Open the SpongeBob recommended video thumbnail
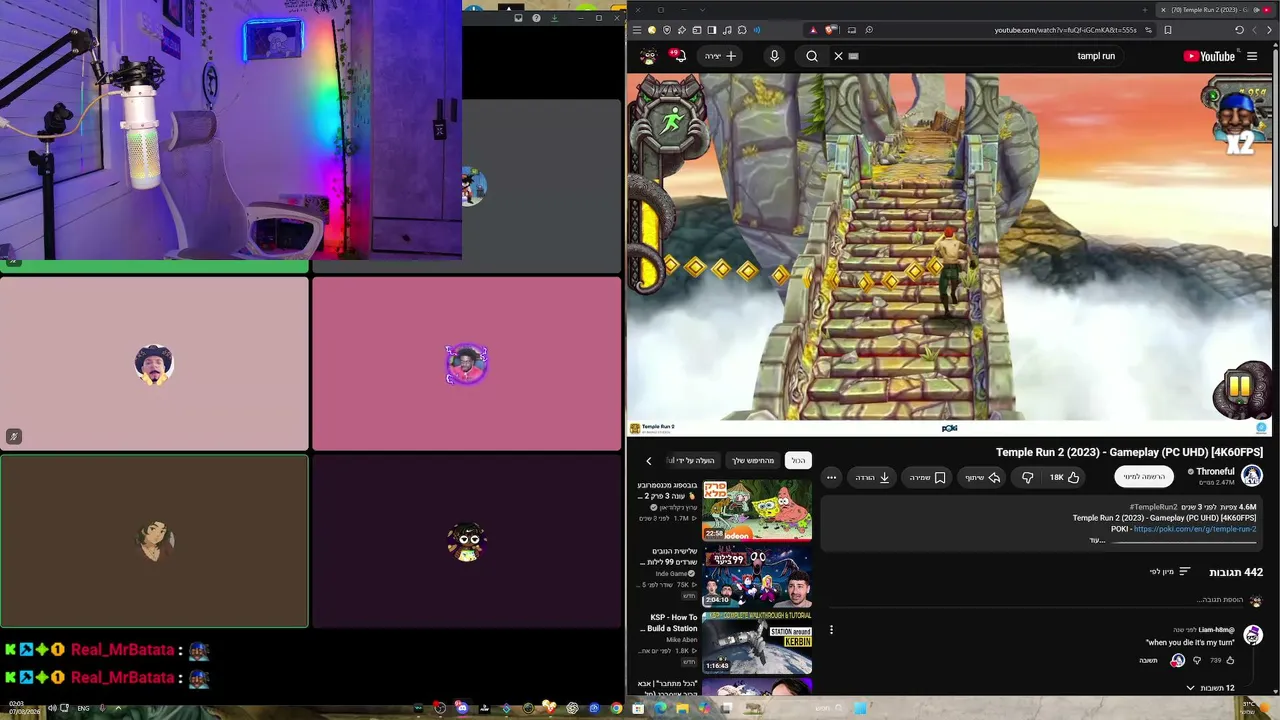1280x720 pixels. pyautogui.click(x=757, y=510)
